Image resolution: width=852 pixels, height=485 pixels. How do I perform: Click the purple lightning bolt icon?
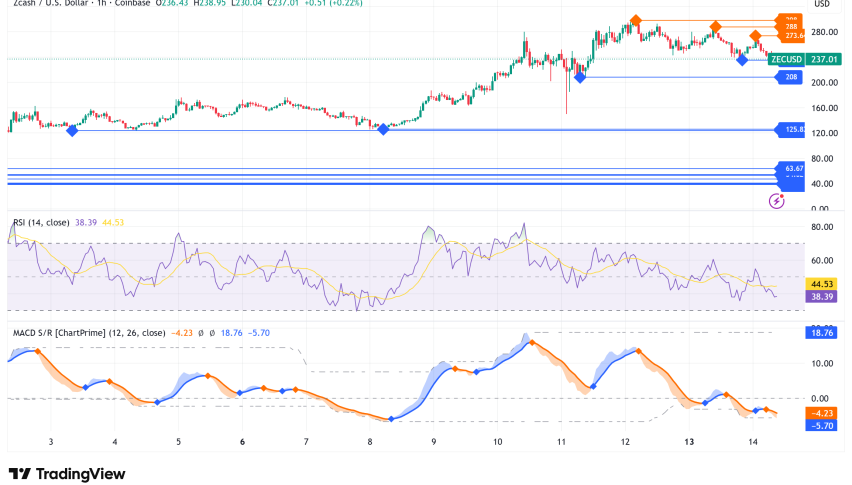(x=777, y=201)
